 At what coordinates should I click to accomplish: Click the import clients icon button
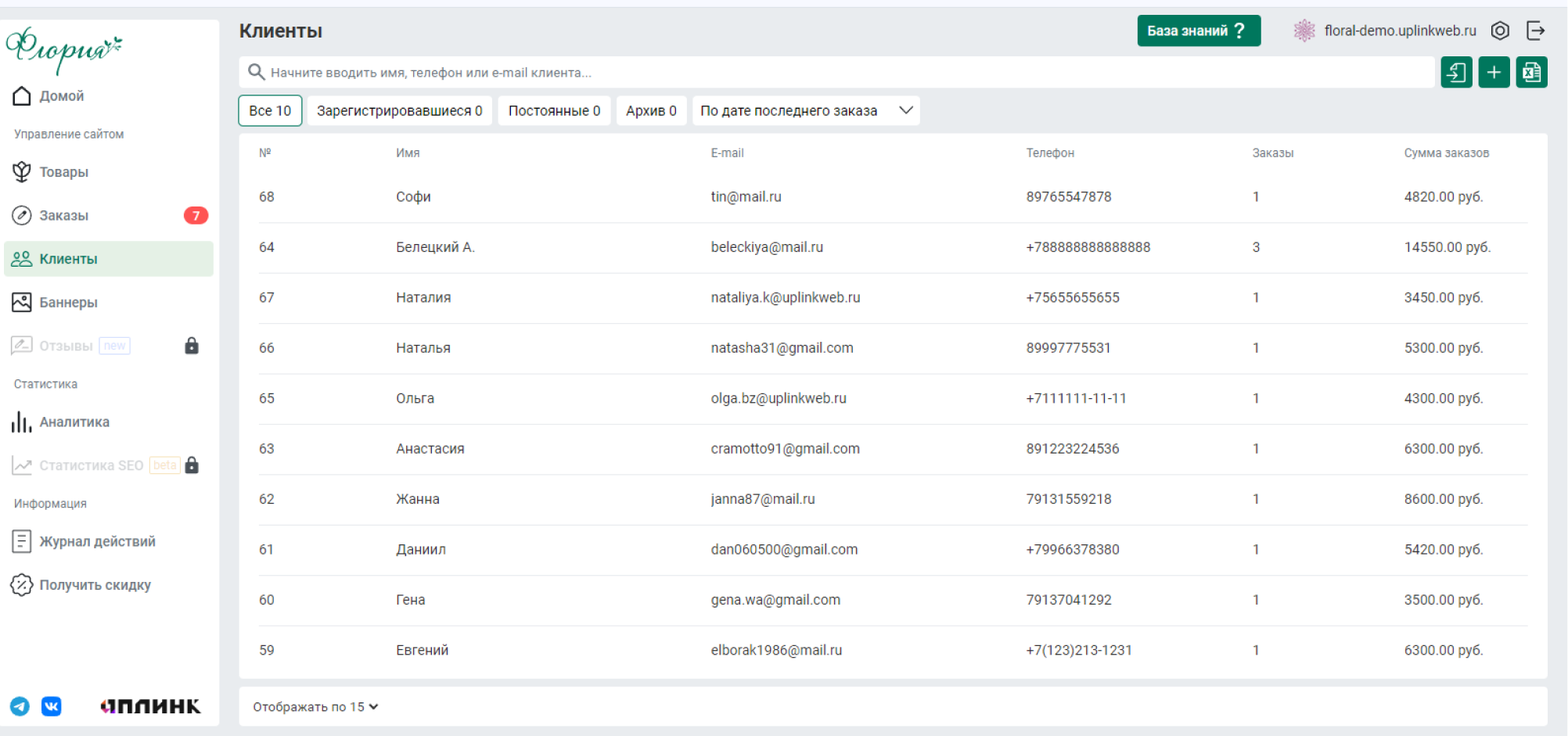(1456, 73)
